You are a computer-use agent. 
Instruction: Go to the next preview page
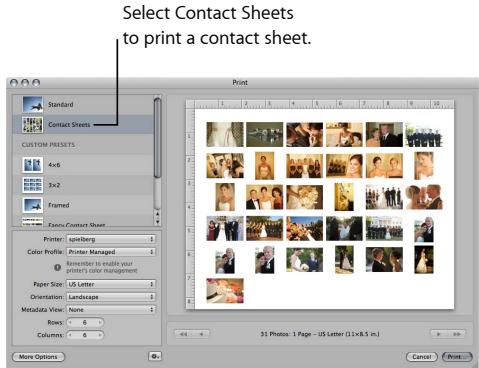(x=439, y=334)
